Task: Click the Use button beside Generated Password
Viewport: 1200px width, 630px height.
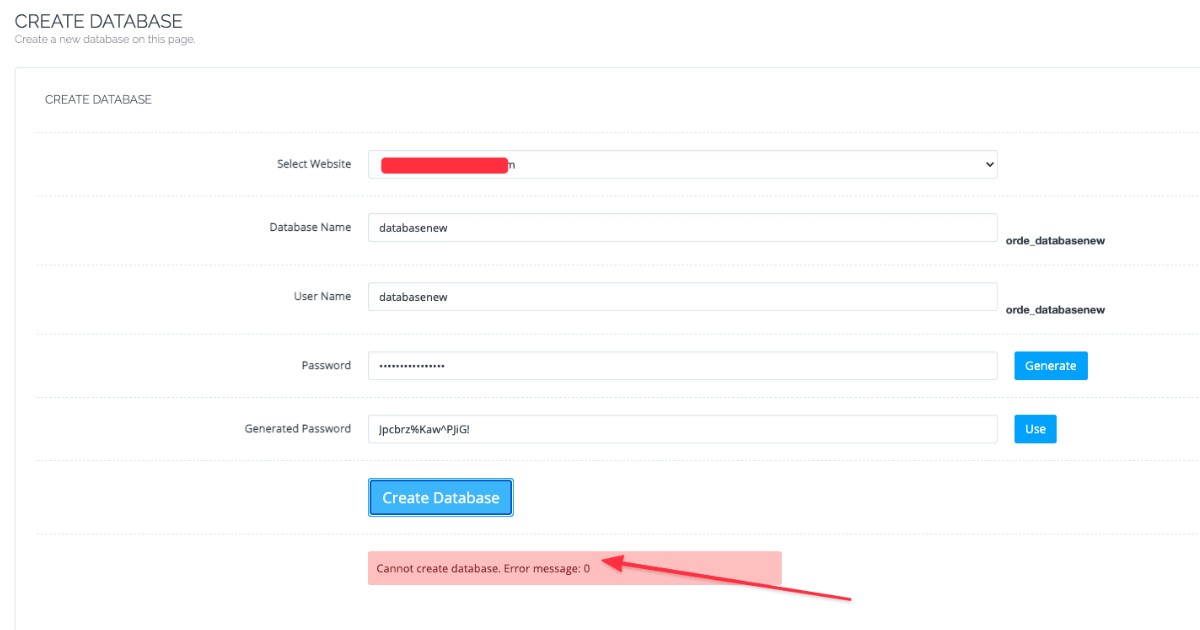Action: pyautogui.click(x=1035, y=428)
